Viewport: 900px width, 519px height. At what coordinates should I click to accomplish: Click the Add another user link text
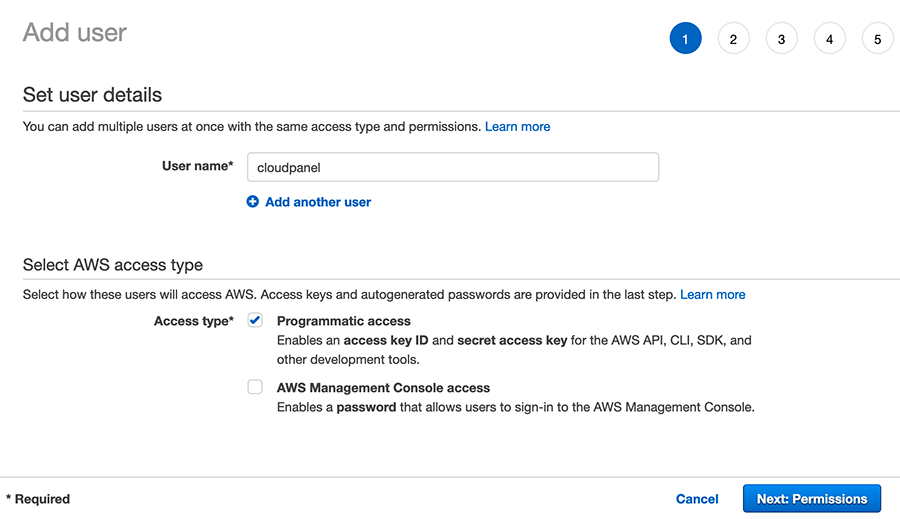pyautogui.click(x=318, y=202)
